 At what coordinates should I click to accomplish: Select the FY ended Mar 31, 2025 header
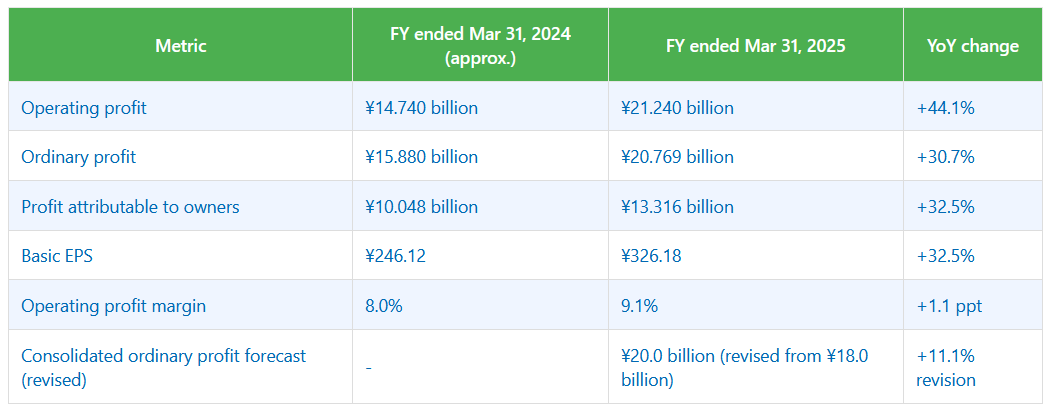[755, 46]
